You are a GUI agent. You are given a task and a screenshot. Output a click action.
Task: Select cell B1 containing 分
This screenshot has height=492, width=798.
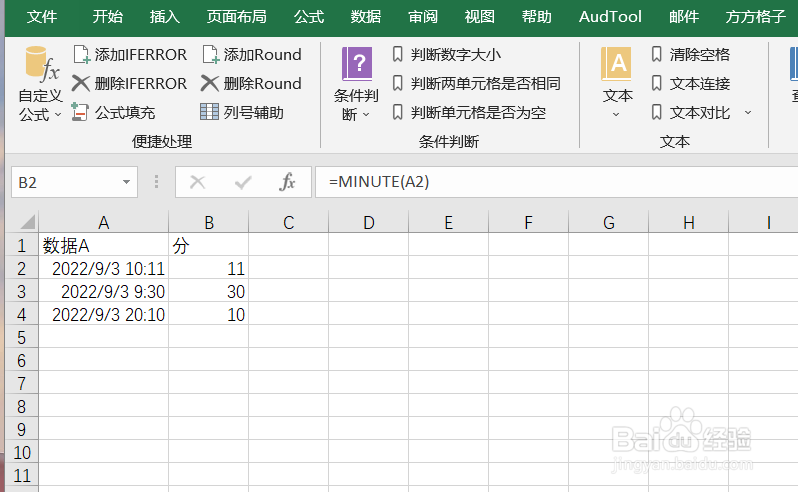[x=209, y=245]
